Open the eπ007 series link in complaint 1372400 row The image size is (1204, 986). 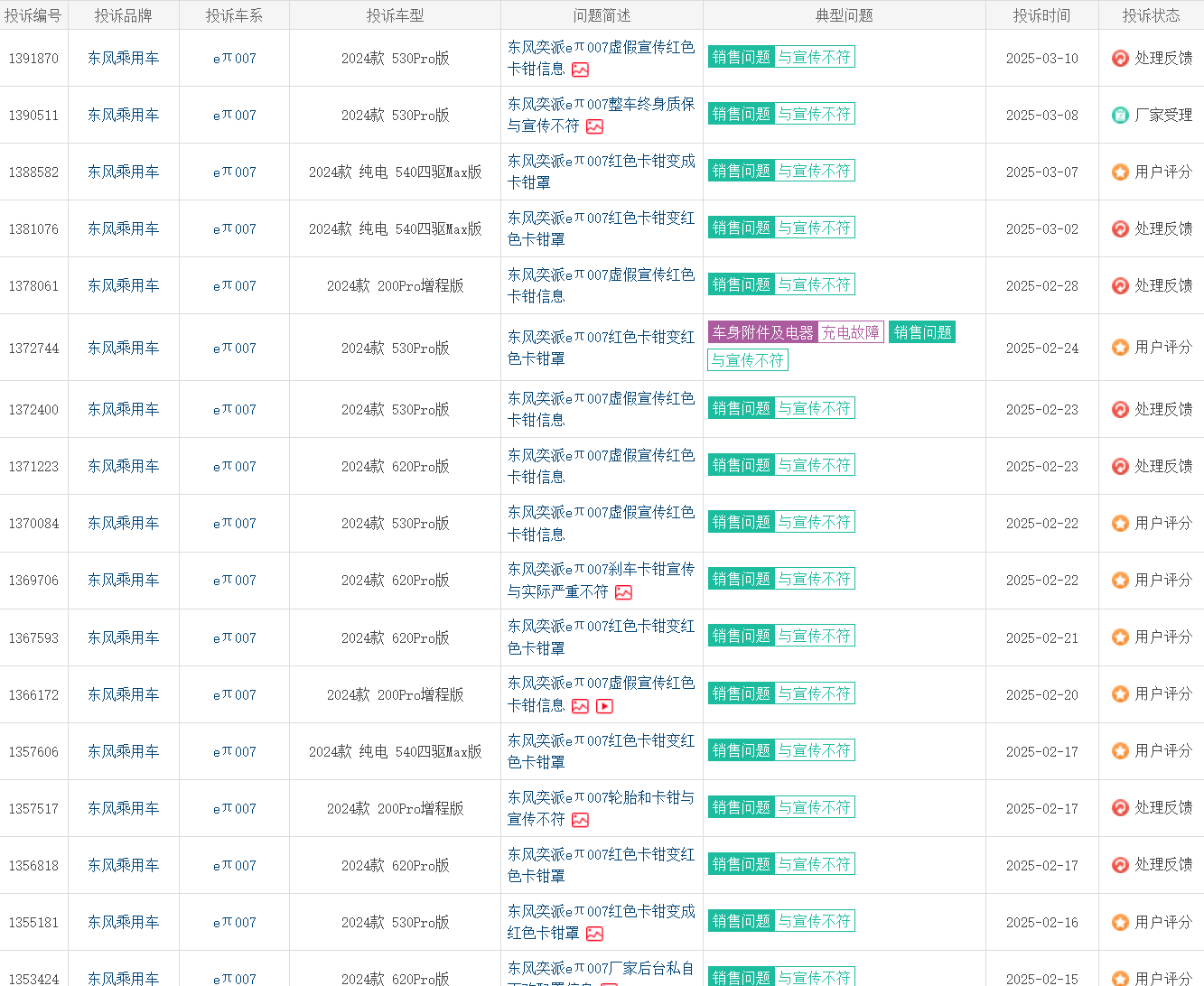click(233, 409)
